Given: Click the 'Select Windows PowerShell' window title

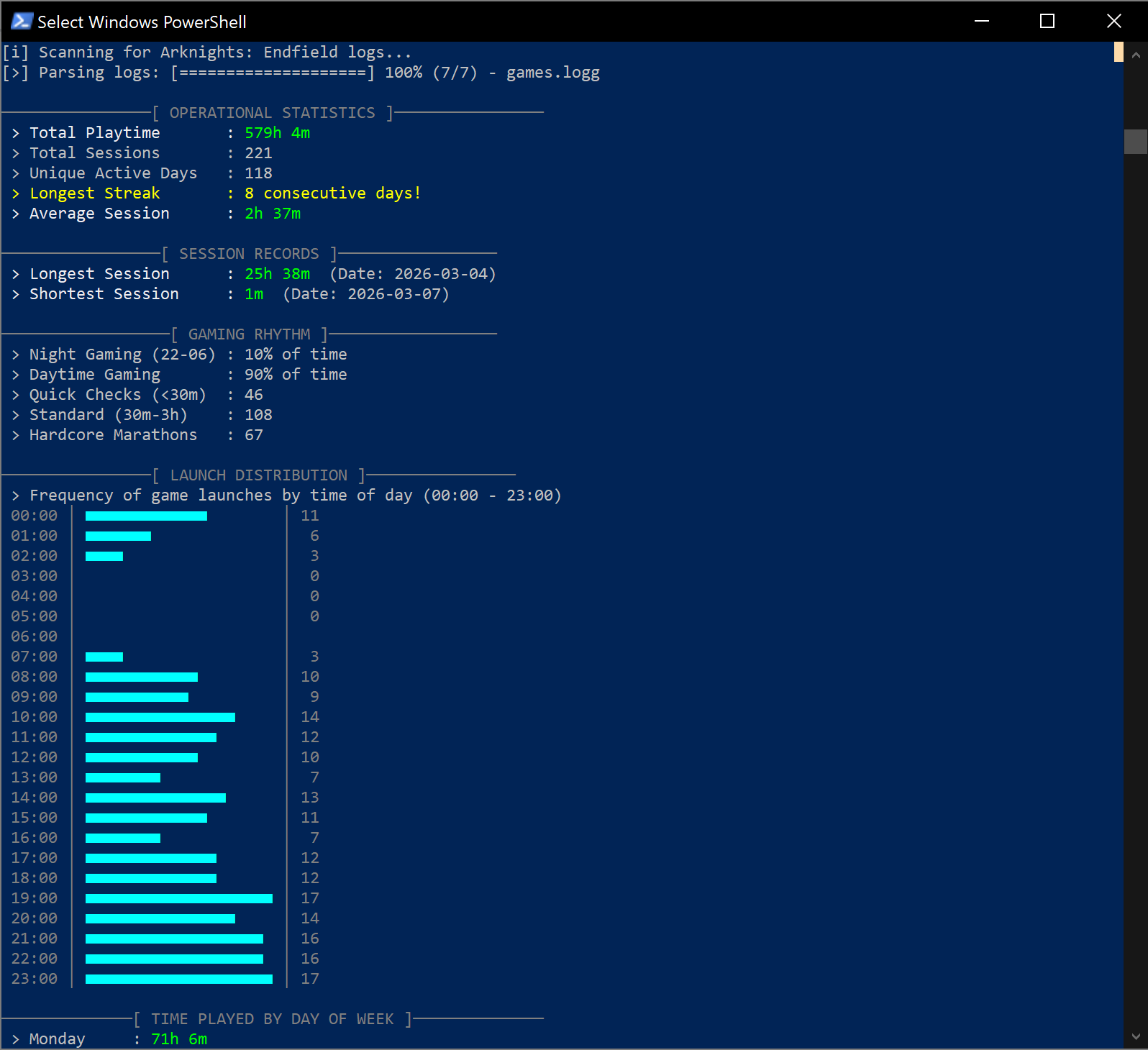Looking at the screenshot, I should coord(142,22).
